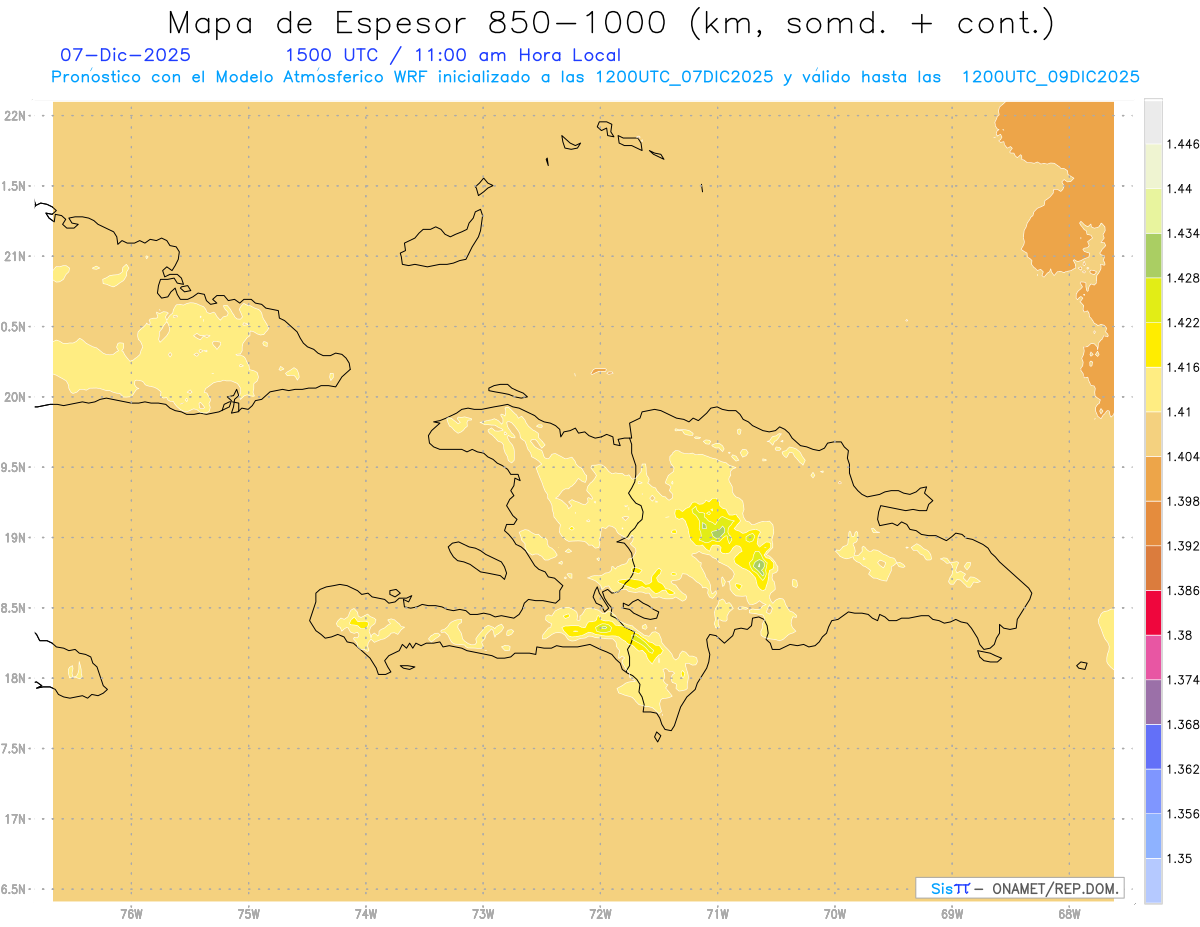This screenshot has width=1200, height=927.
Task: Click the '1.368' legend value
Action: point(1183,724)
